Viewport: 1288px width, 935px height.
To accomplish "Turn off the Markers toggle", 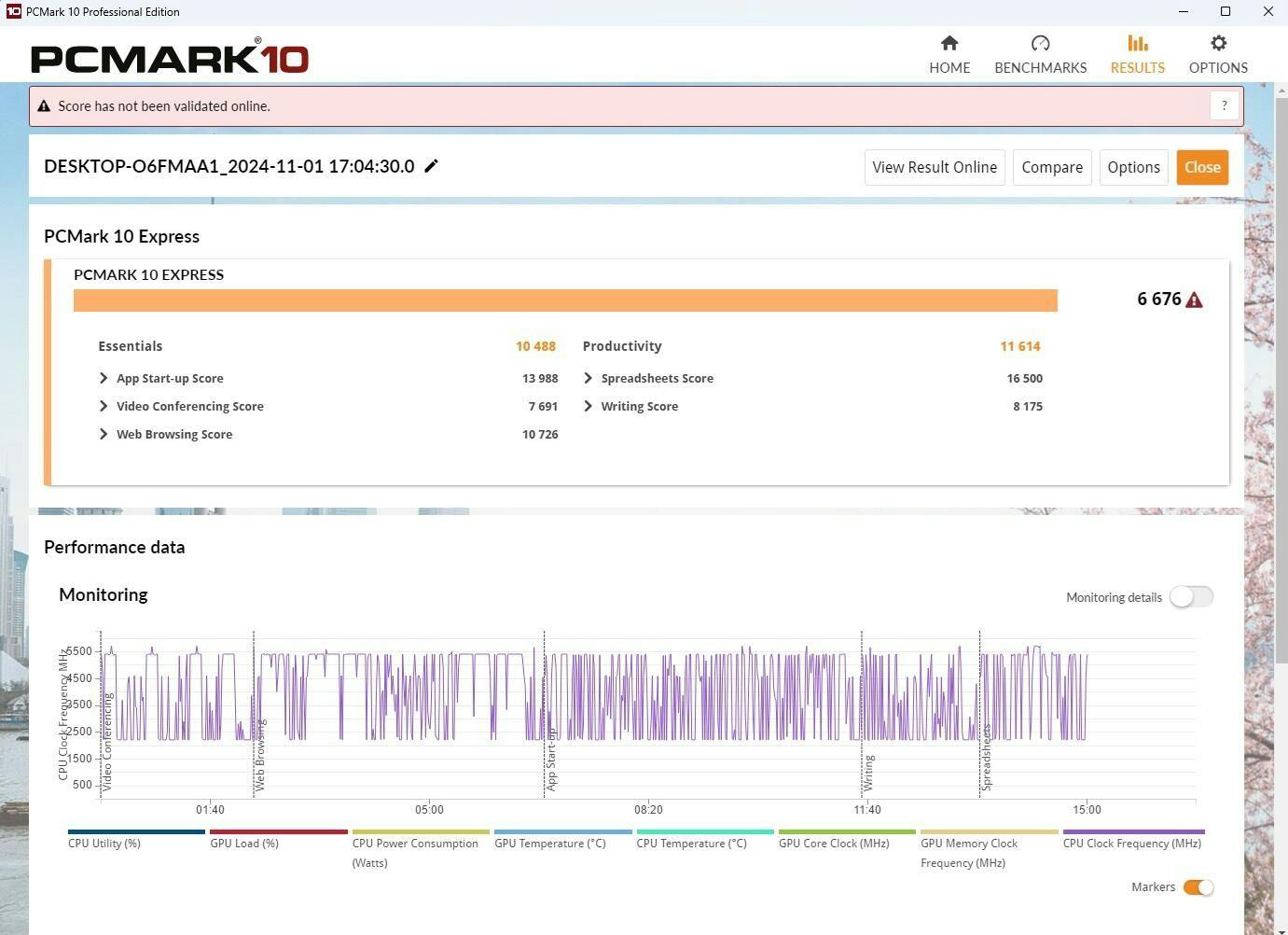I will pyautogui.click(x=1198, y=887).
